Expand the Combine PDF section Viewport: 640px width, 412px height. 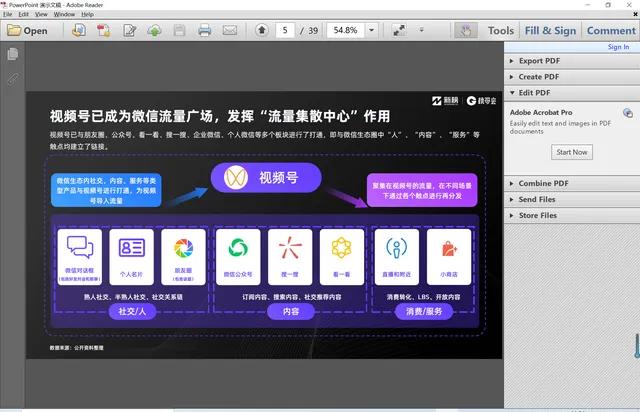pyautogui.click(x=572, y=184)
